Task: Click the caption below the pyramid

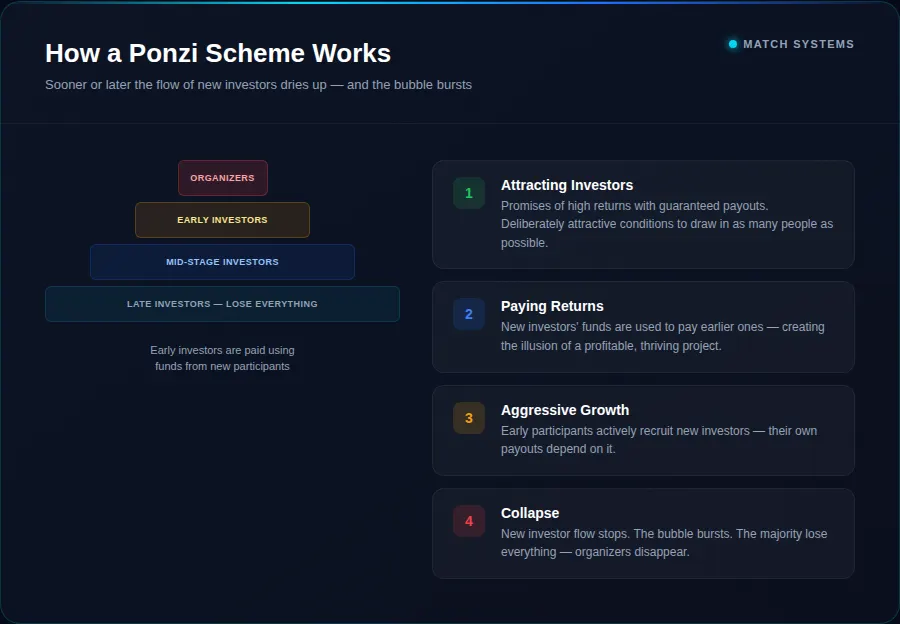Action: [222, 358]
